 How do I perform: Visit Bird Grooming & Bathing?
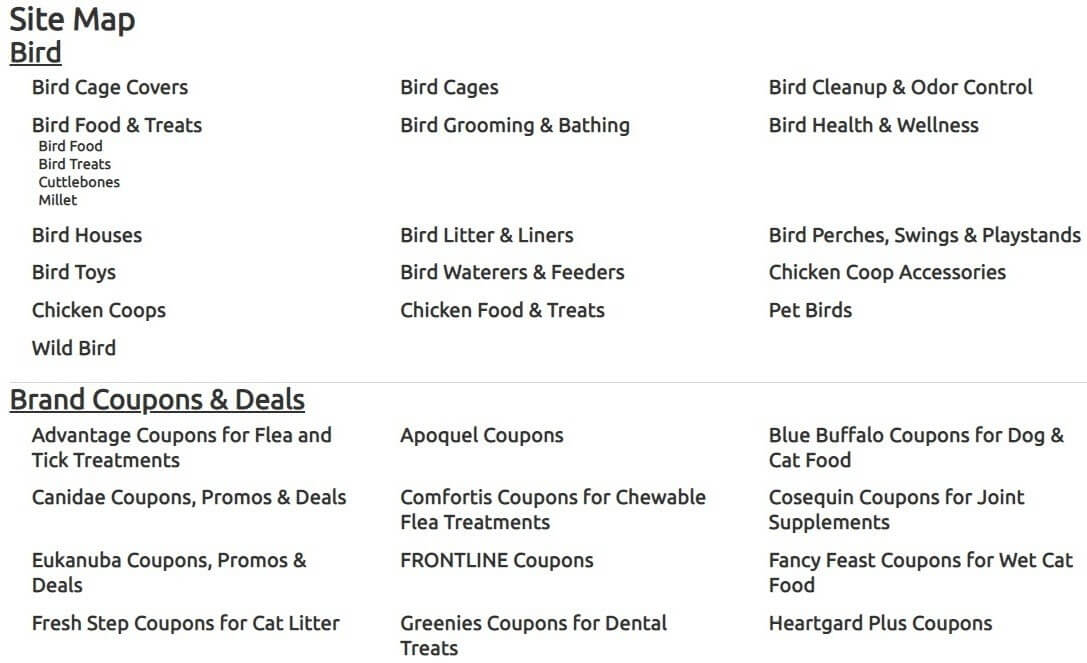pyautogui.click(x=515, y=125)
